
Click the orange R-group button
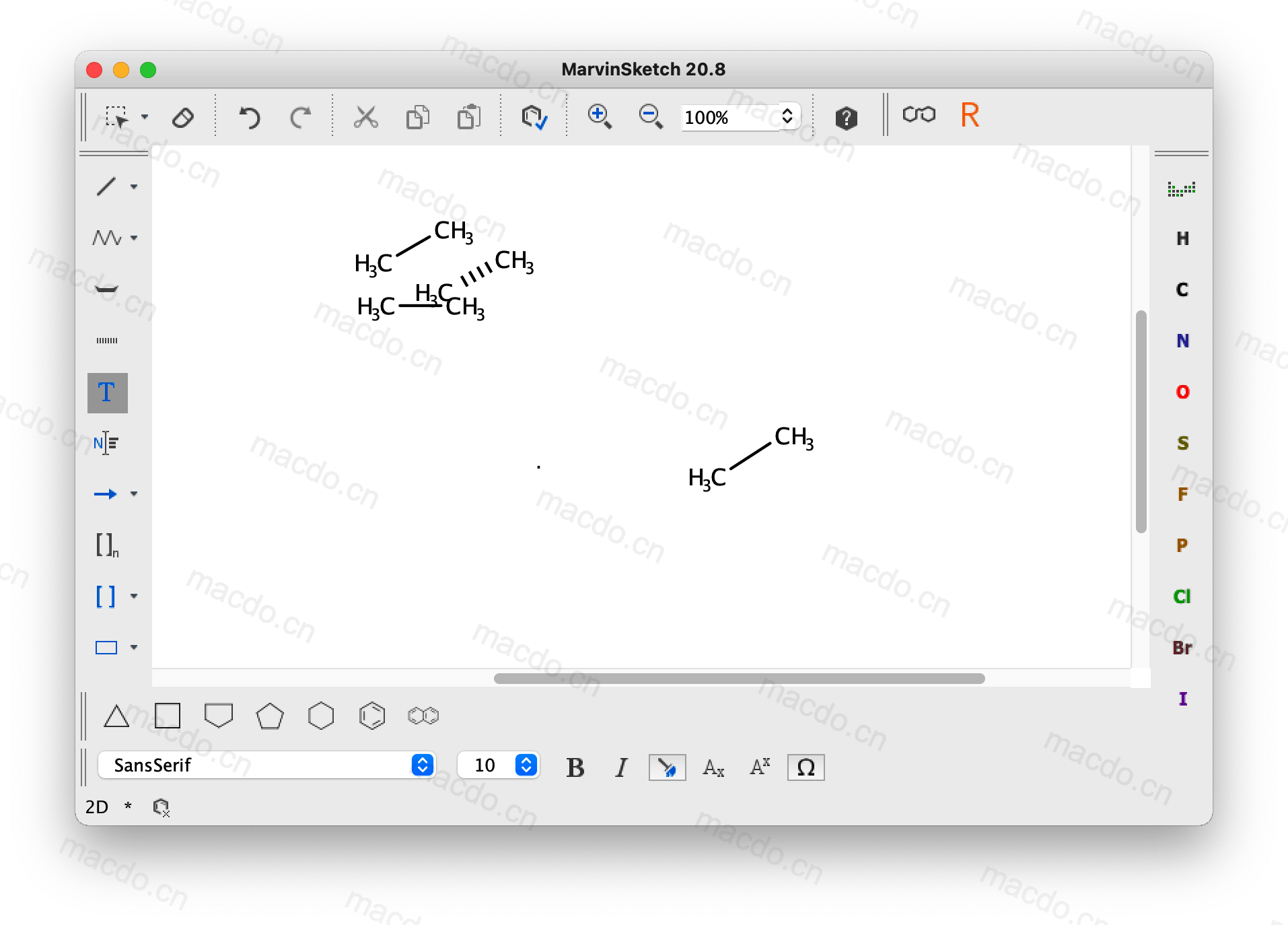tap(970, 115)
